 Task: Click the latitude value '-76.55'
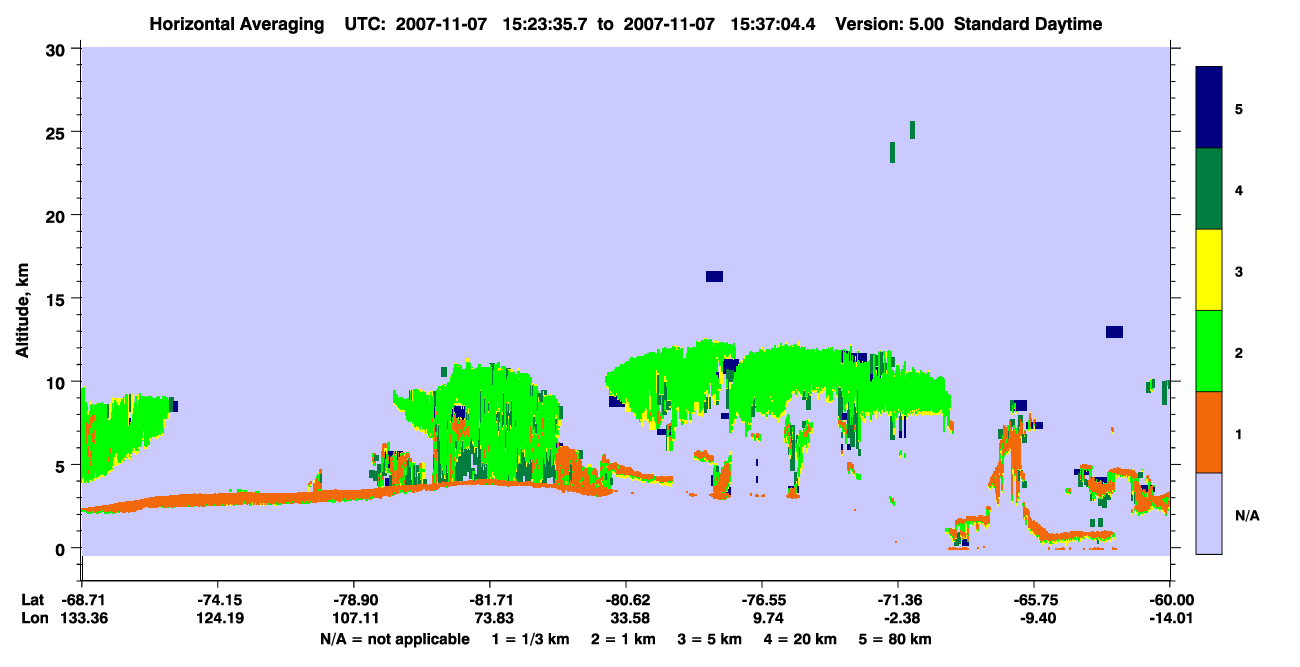point(762,600)
